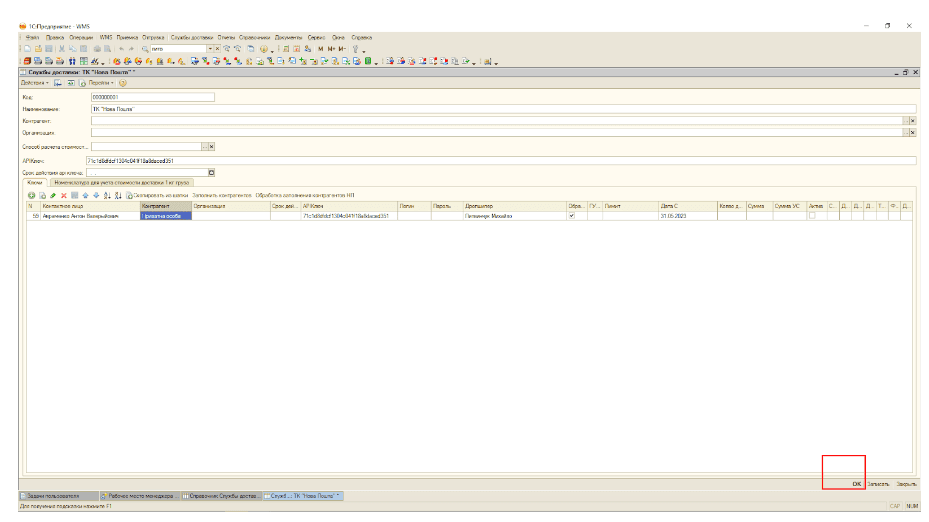This screenshot has width=929, height=522.
Task: Click the calendar icon of key expiry date
Action: (211, 172)
